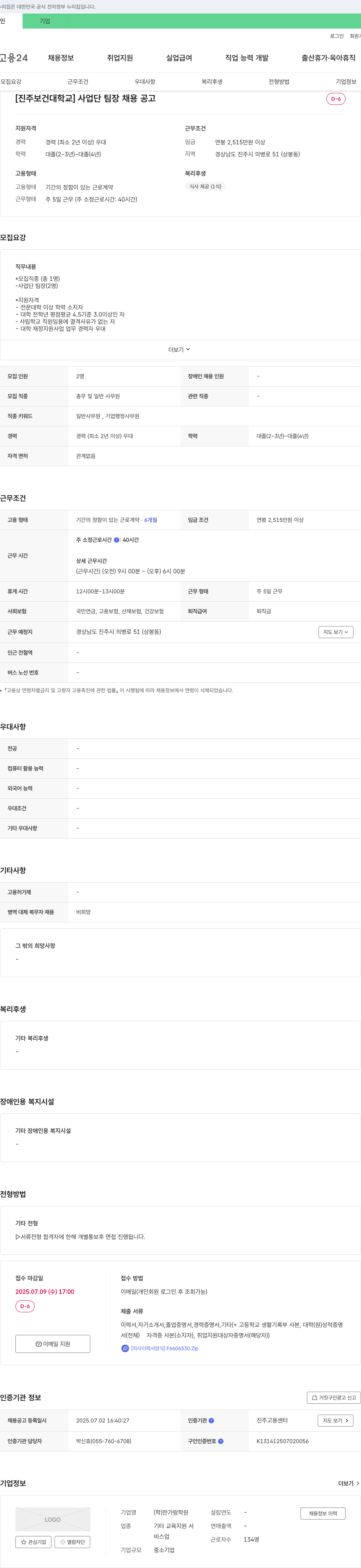Open the 채용정보 menu
Viewport: 361px width, 1568px height.
[x=61, y=58]
